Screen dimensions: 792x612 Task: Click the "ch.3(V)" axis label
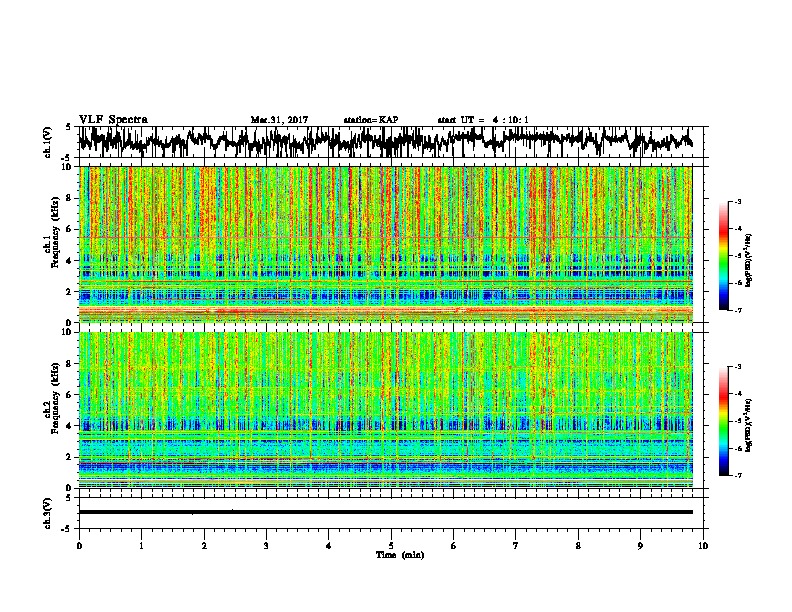[x=48, y=513]
